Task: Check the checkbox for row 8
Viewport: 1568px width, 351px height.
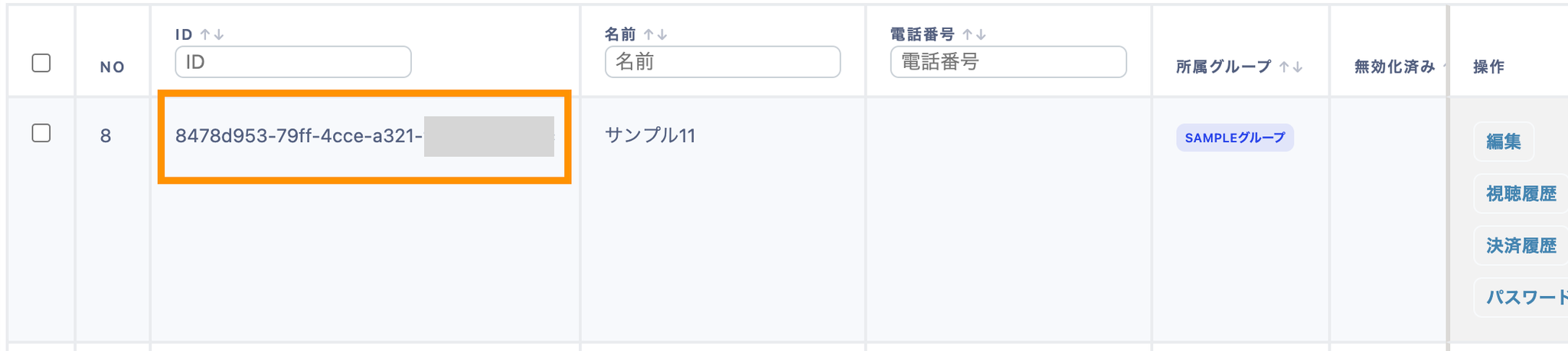Action: (41, 133)
